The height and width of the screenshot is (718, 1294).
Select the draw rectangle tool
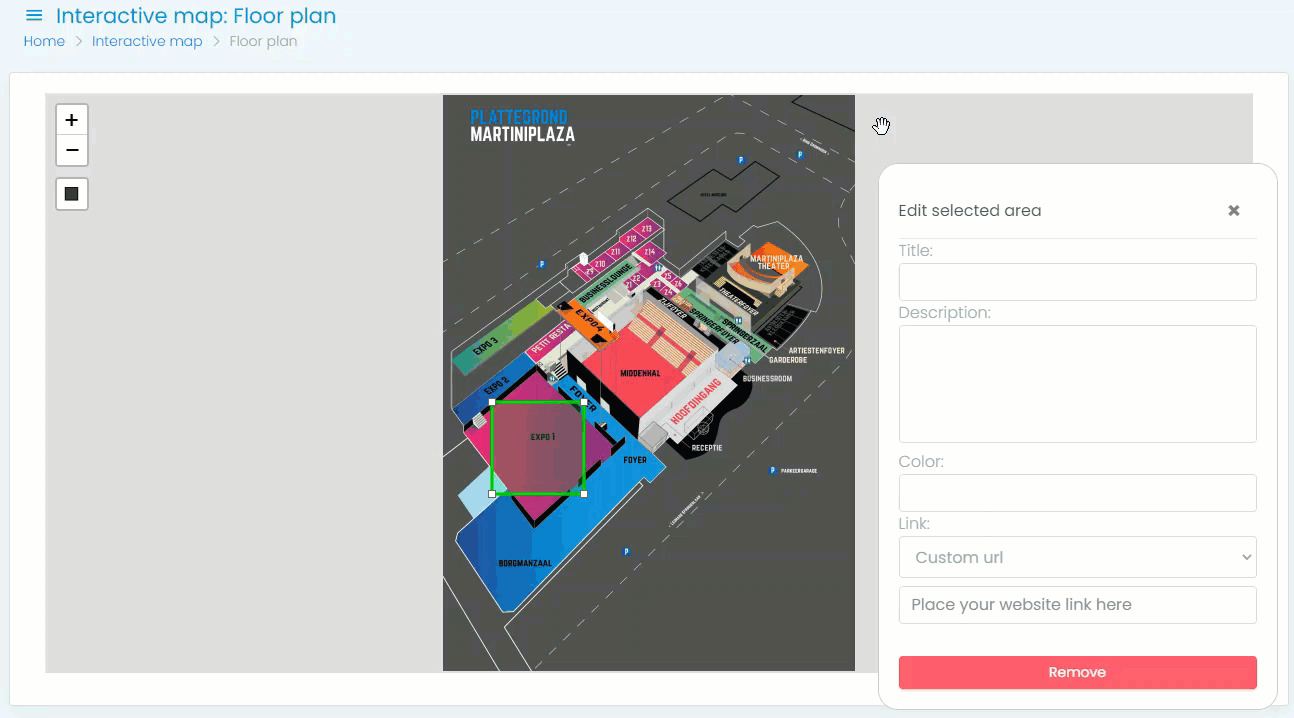[72, 194]
